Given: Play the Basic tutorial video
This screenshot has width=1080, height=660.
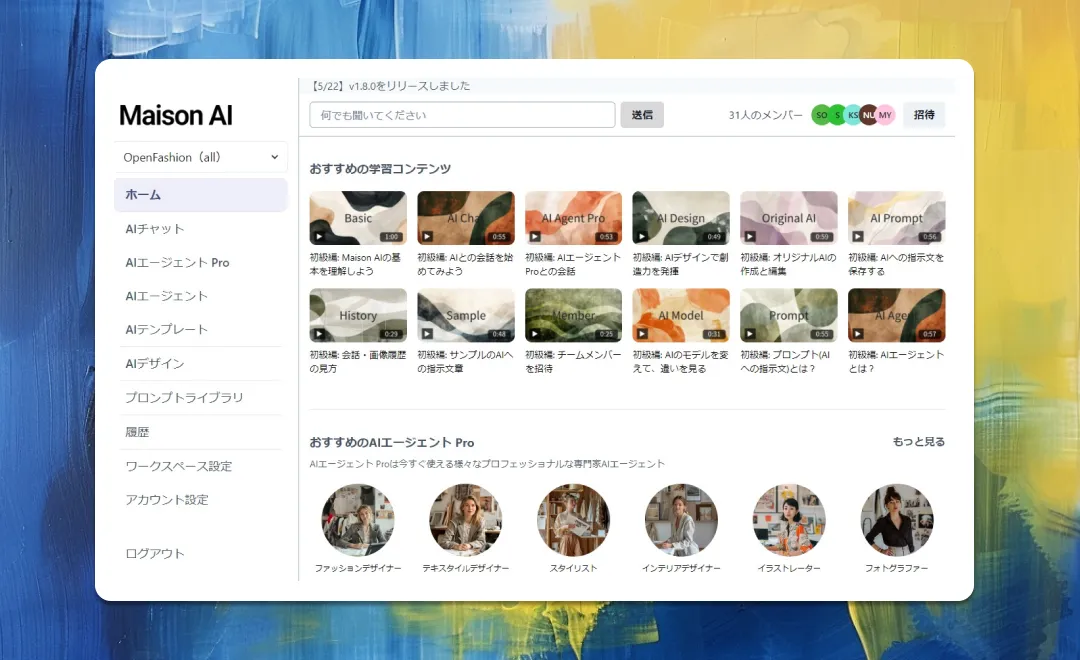Looking at the screenshot, I should (x=358, y=218).
